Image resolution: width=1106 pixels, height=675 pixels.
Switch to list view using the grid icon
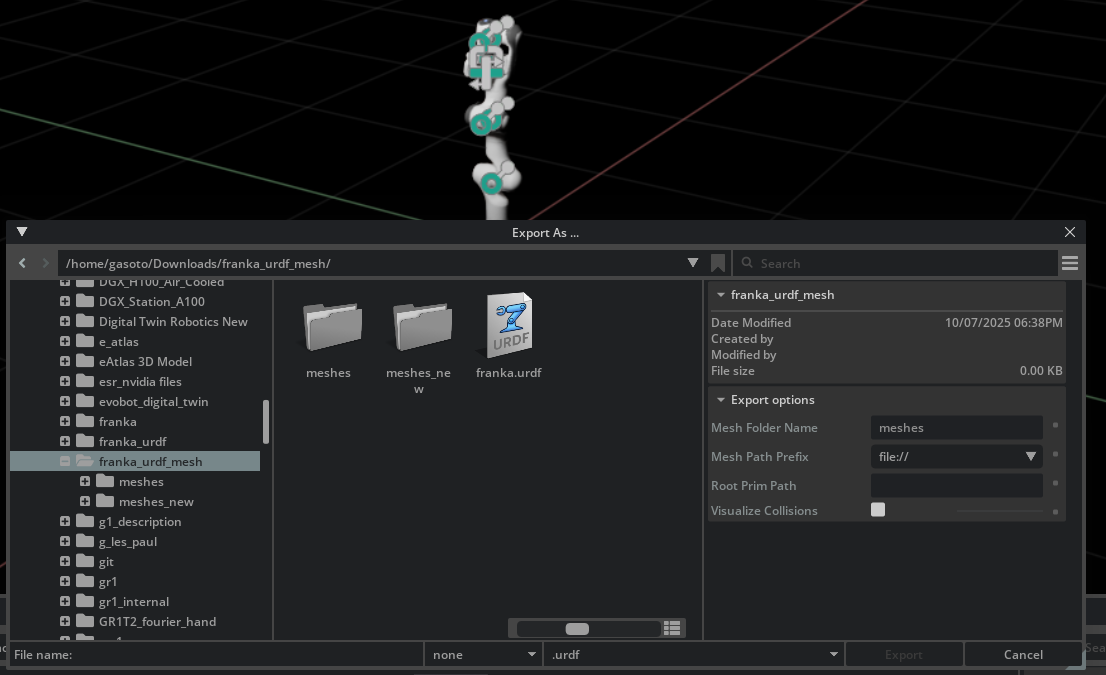tap(672, 628)
